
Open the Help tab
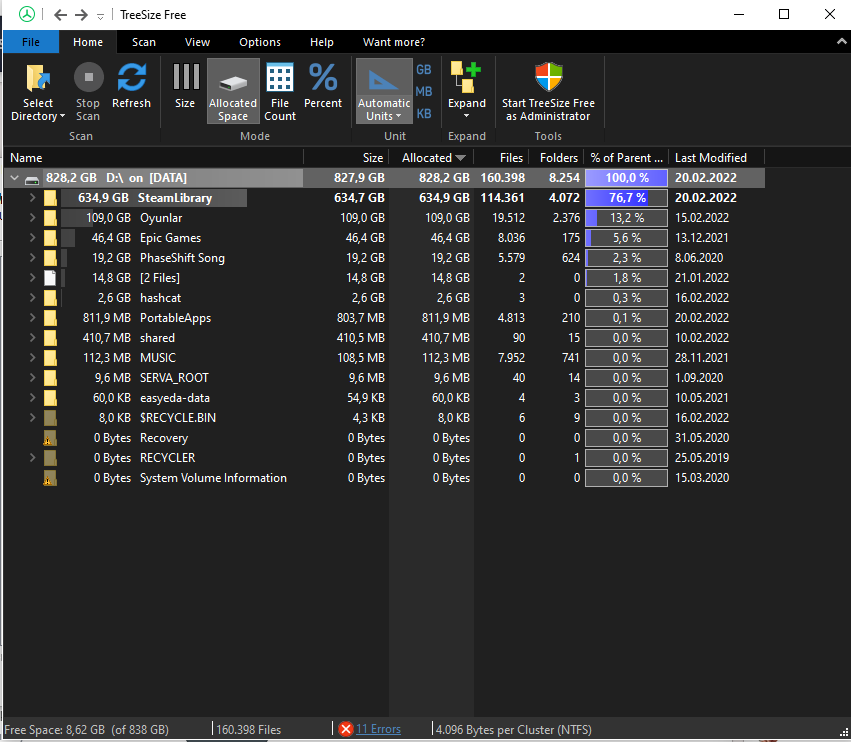(321, 42)
